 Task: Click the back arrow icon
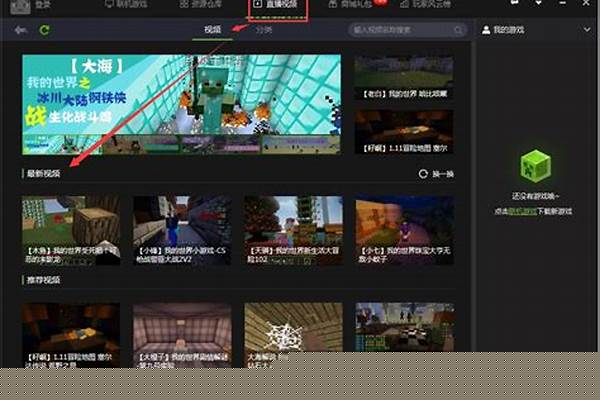click(x=21, y=31)
